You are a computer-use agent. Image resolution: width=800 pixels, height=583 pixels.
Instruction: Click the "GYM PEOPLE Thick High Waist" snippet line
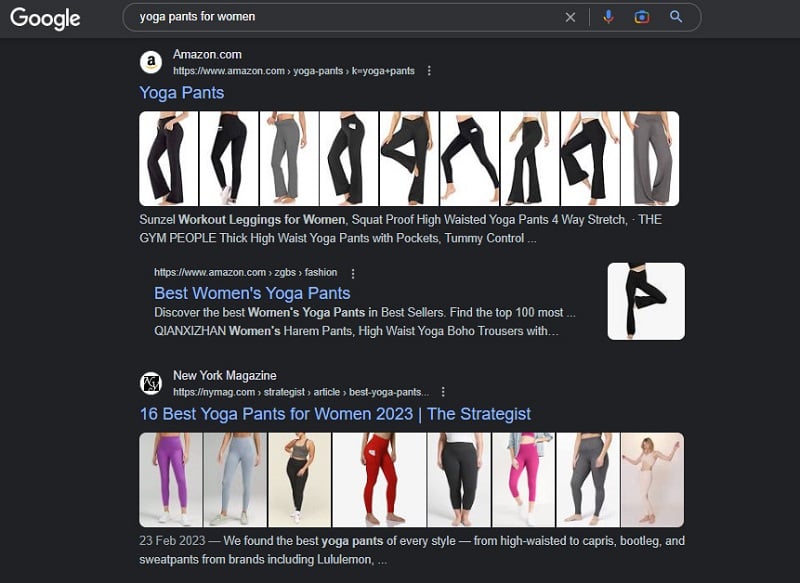coord(337,238)
